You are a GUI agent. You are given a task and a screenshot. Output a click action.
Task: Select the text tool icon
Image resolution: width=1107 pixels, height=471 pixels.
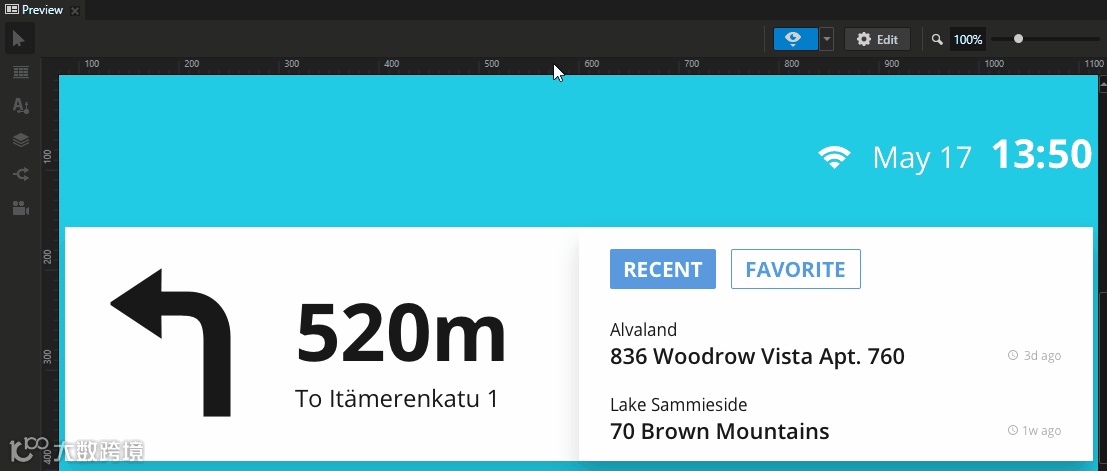pyautogui.click(x=20, y=106)
